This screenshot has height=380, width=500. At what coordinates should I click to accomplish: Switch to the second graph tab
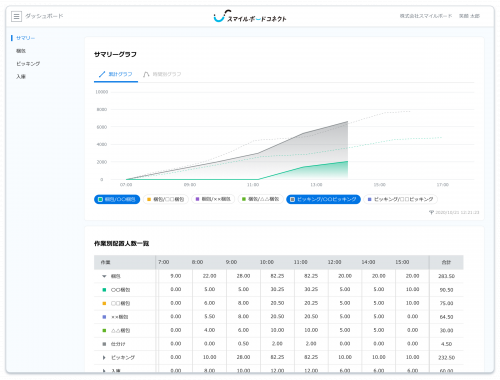[x=162, y=74]
